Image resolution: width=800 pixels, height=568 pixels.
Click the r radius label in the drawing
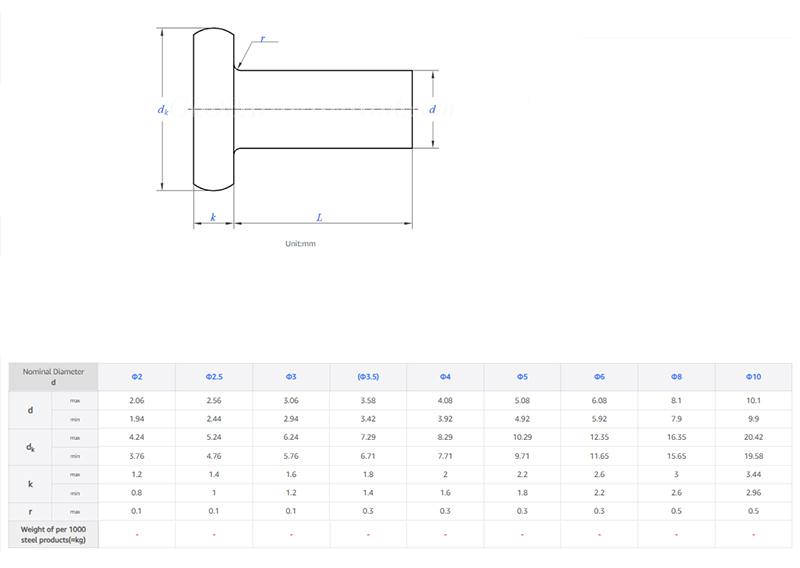coord(262,39)
